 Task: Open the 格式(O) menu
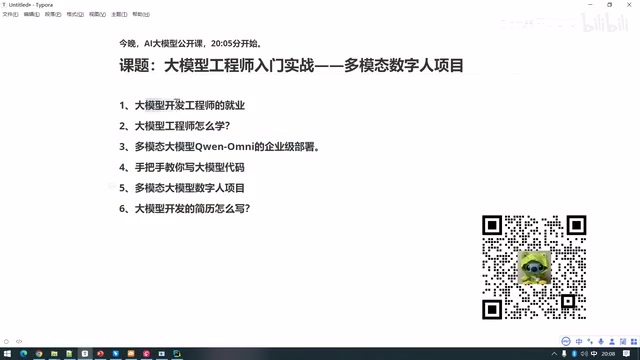pyautogui.click(x=75, y=14)
